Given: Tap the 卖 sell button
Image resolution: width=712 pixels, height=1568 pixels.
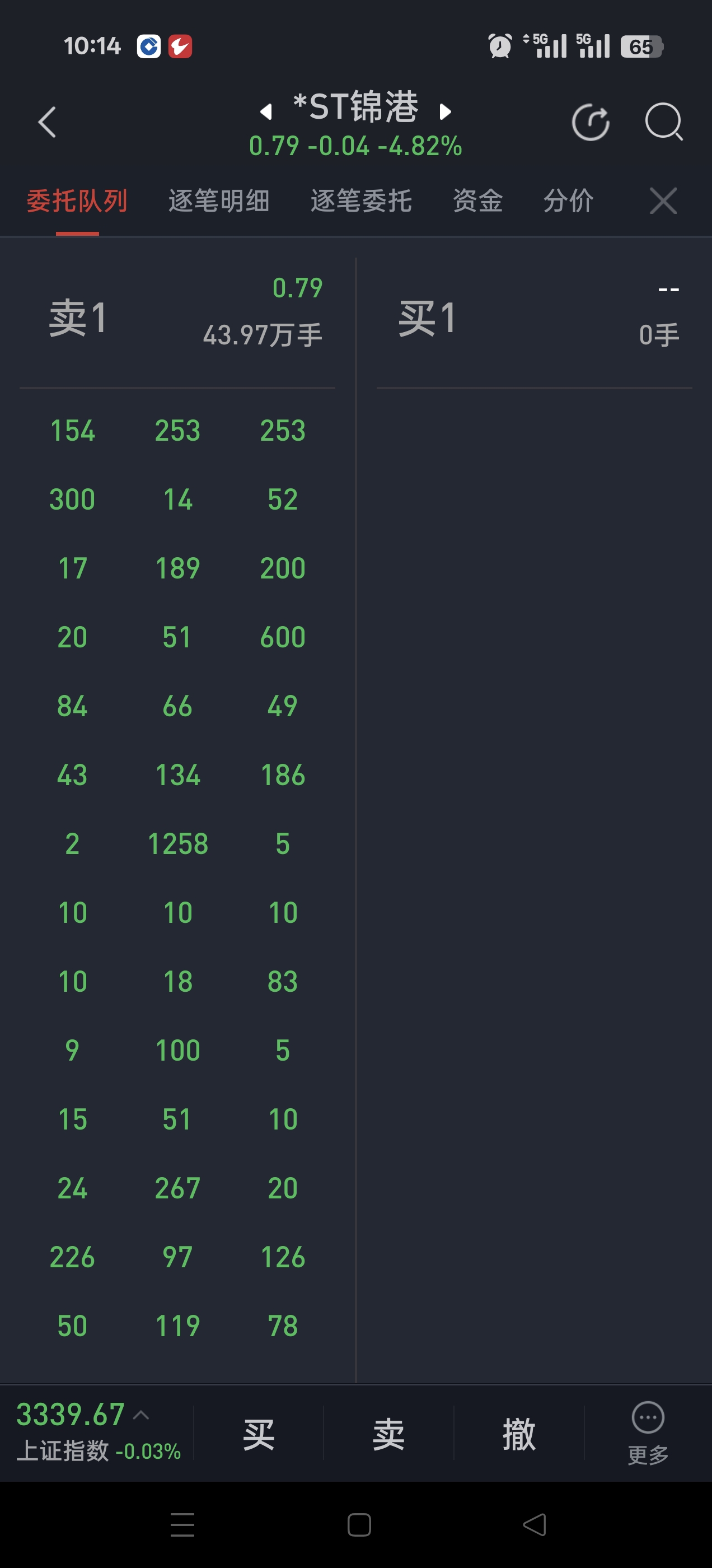Looking at the screenshot, I should 389,1434.
